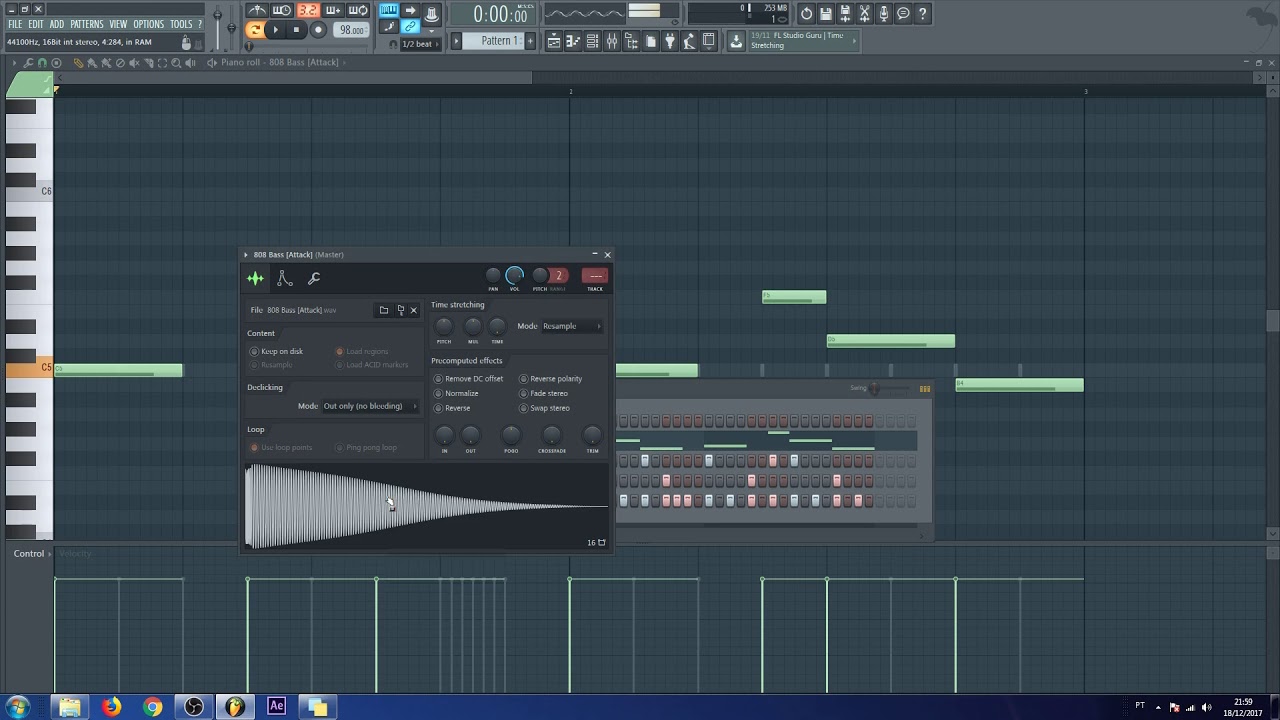Viewport: 1280px width, 720px height.
Task: Click the metronome toolbar icon
Action: click(x=257, y=11)
